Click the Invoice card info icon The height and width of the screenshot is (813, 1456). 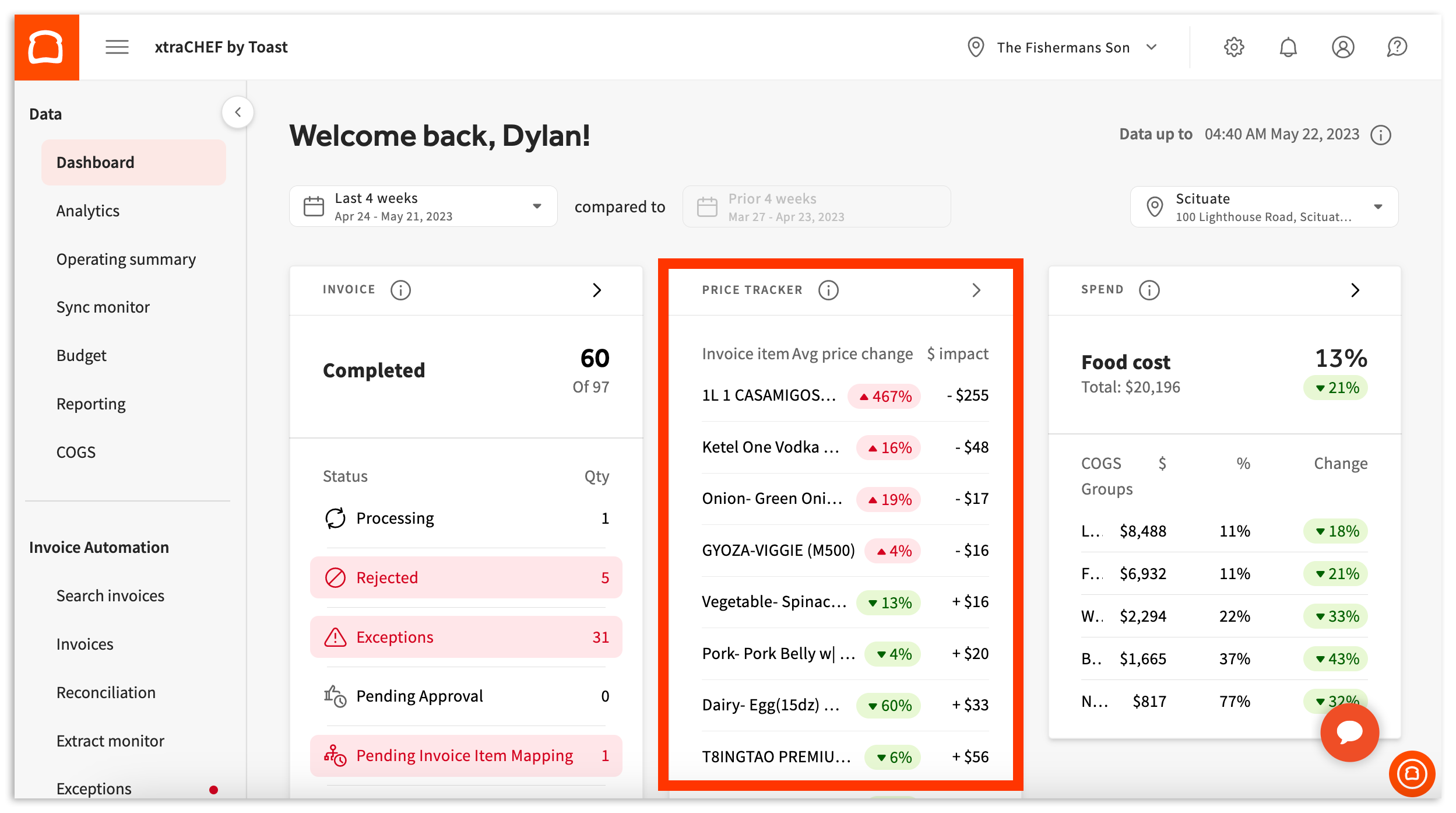tap(401, 290)
